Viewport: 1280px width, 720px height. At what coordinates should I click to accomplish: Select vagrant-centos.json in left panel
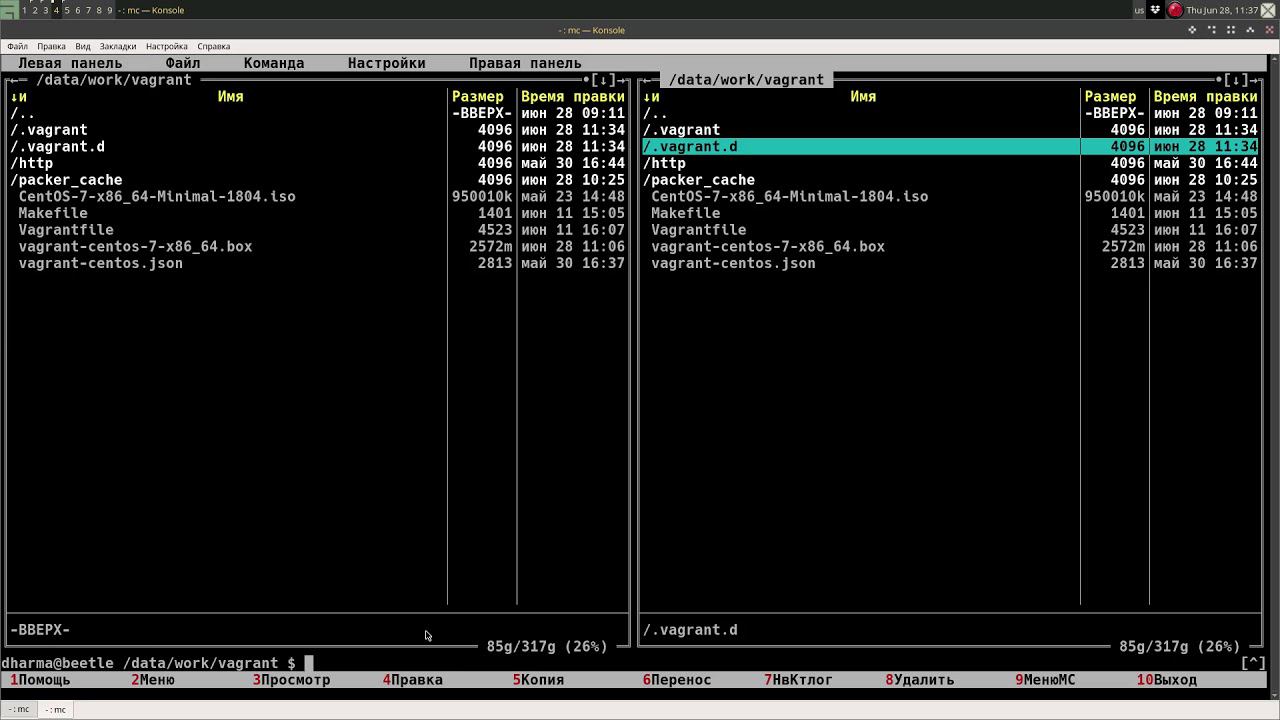click(318, 263)
